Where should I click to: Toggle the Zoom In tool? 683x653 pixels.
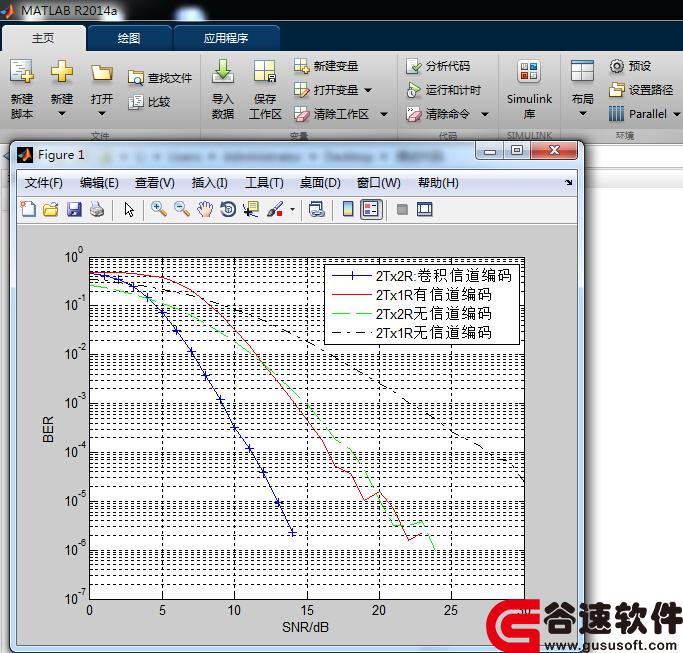coord(159,209)
